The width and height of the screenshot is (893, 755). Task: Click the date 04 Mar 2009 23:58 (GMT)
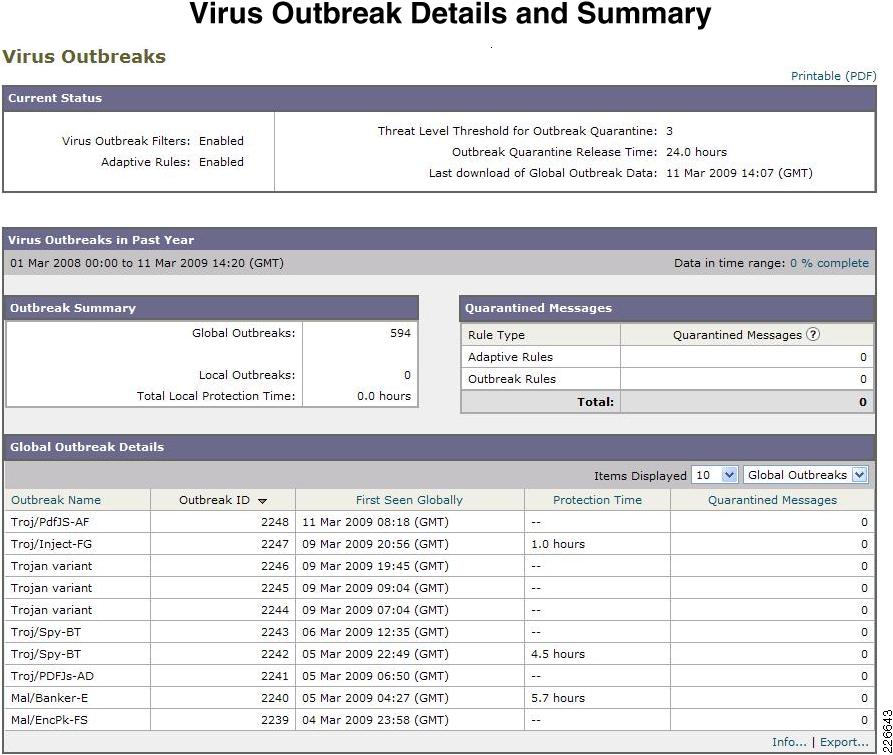tap(375, 720)
